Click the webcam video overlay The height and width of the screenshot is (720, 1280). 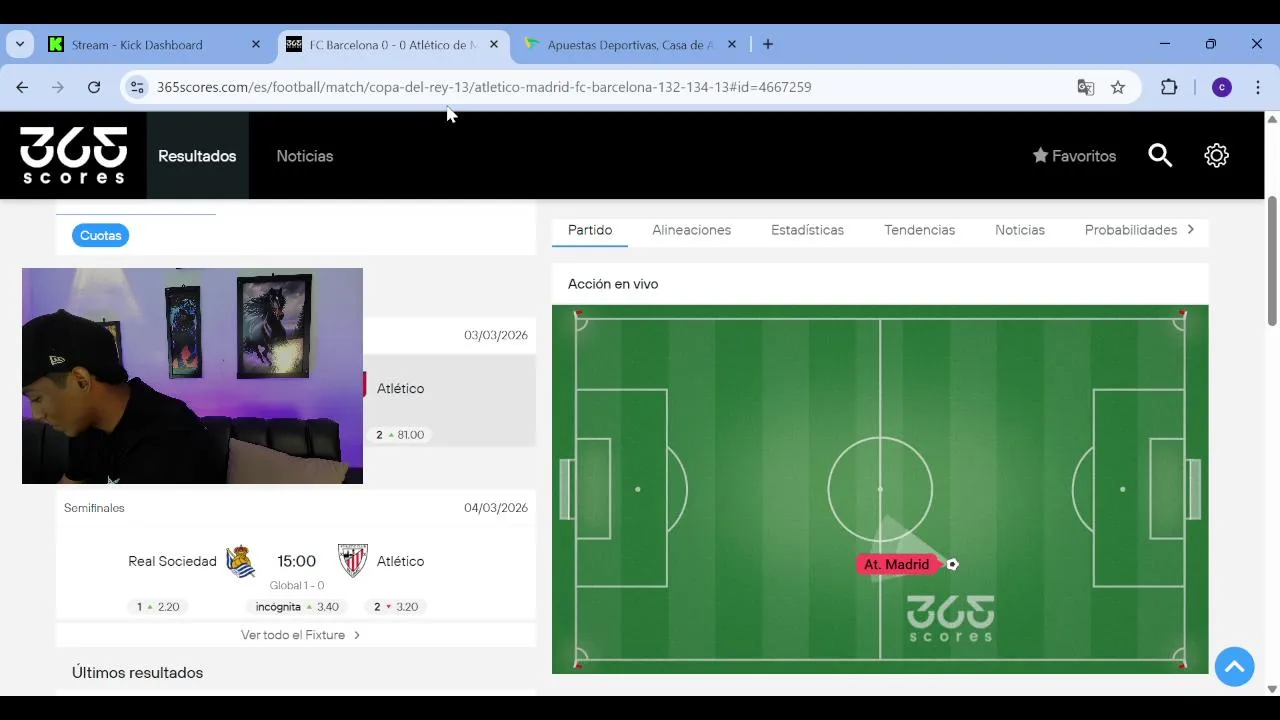tap(192, 376)
